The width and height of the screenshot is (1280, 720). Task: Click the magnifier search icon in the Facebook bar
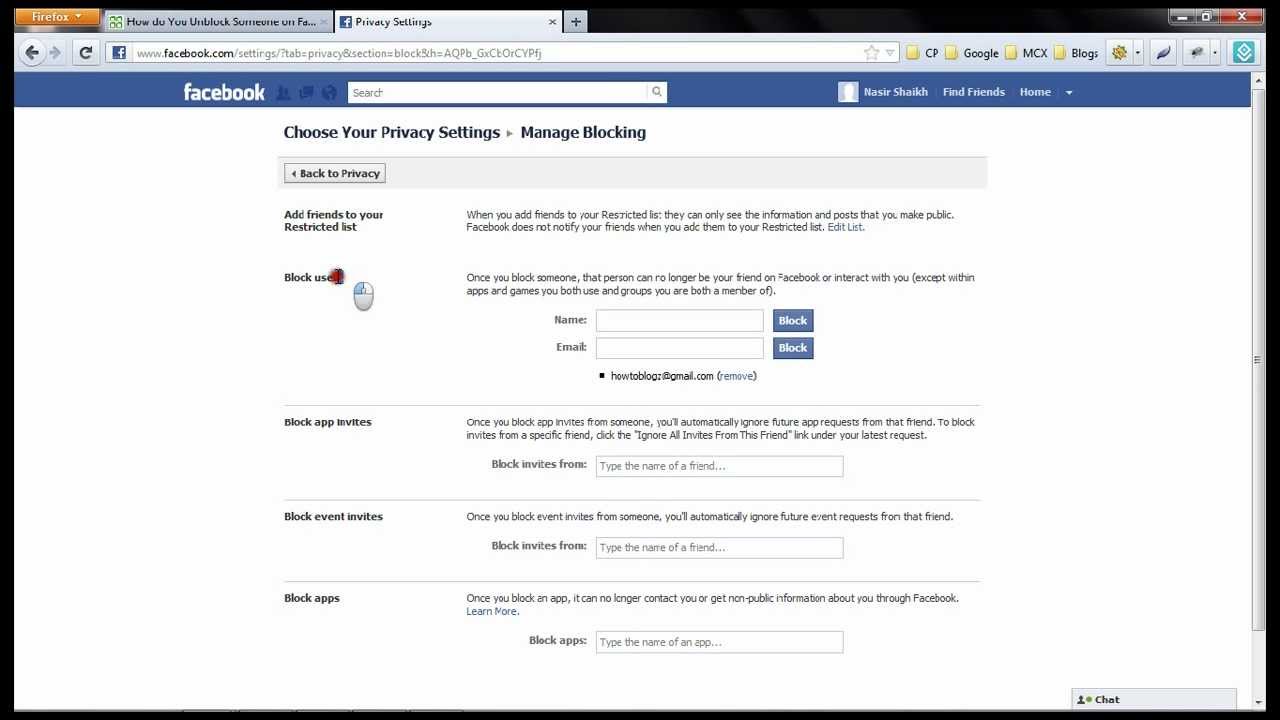click(x=657, y=92)
